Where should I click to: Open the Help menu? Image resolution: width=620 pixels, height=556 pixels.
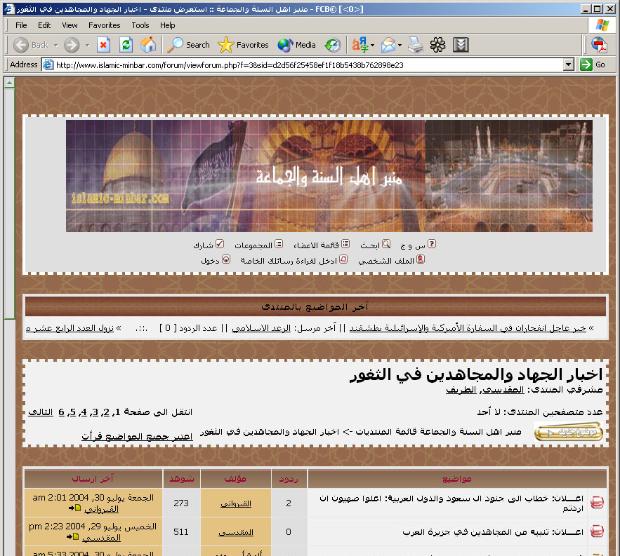pos(168,25)
